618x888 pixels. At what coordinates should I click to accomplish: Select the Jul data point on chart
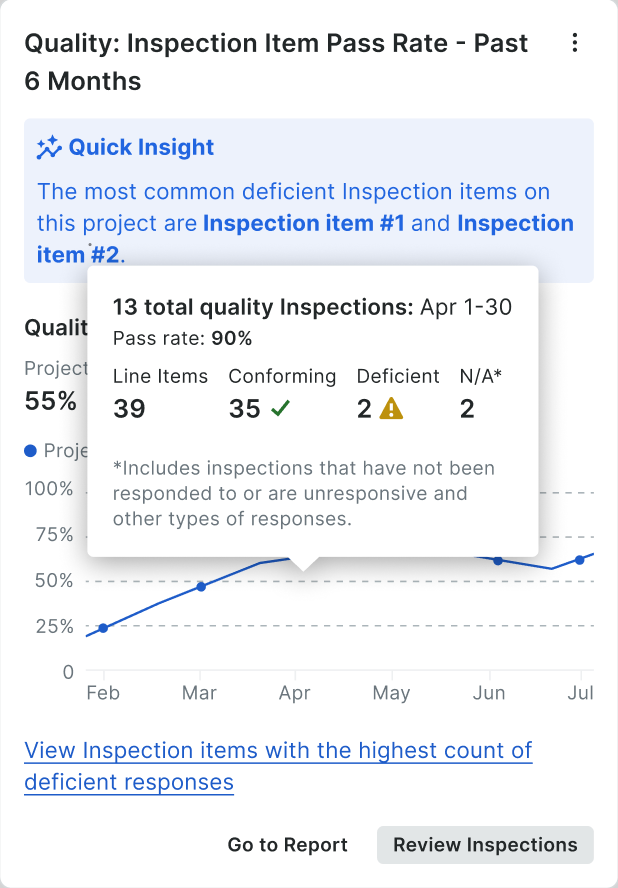pos(579,560)
